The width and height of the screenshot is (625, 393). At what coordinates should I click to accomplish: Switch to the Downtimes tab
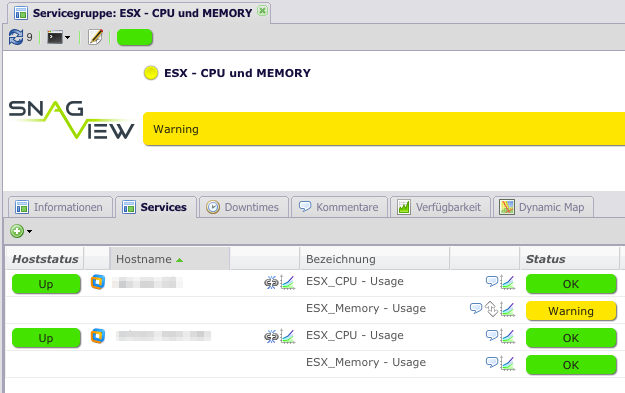[x=244, y=207]
